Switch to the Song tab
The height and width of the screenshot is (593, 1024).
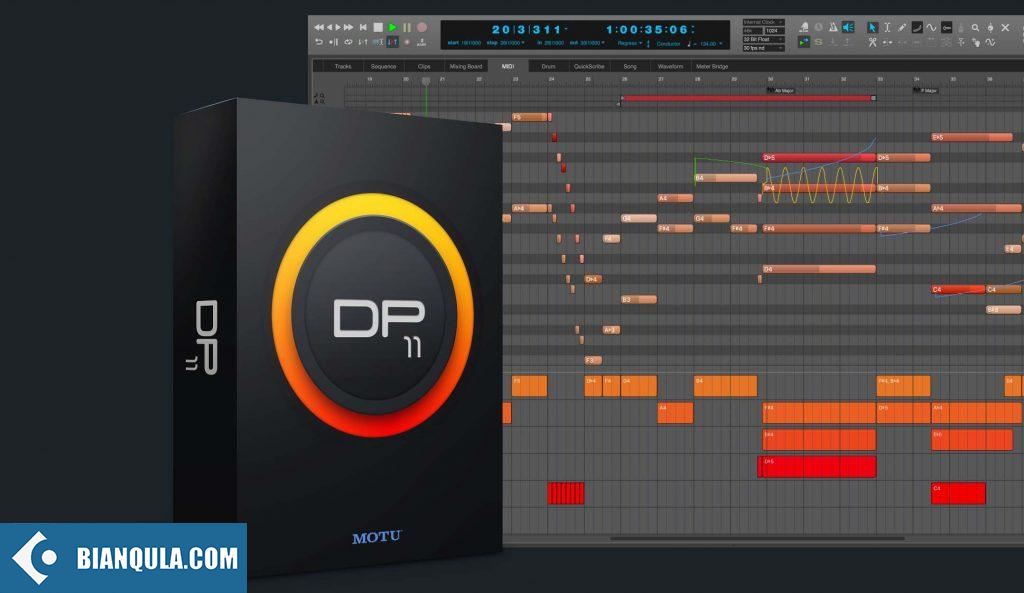[x=630, y=67]
